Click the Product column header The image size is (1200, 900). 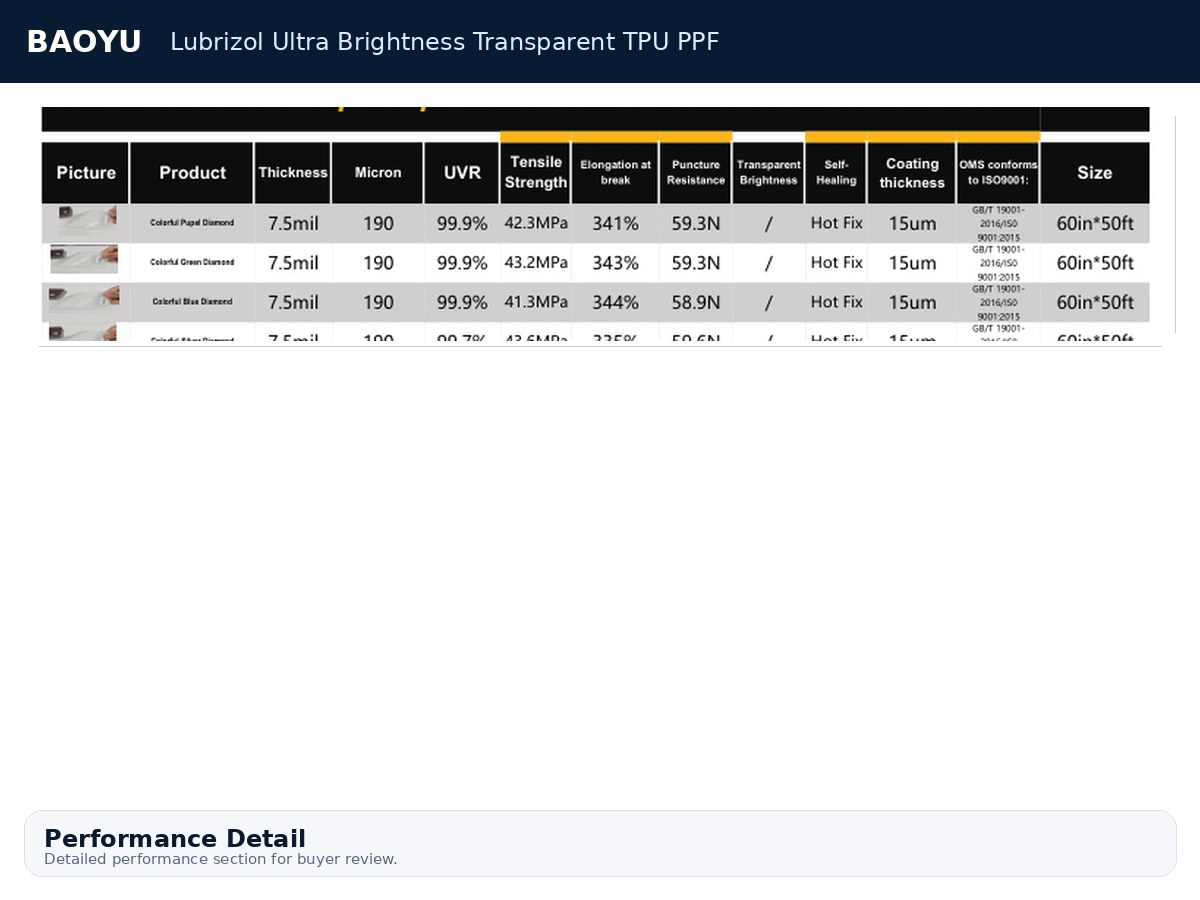(x=192, y=173)
